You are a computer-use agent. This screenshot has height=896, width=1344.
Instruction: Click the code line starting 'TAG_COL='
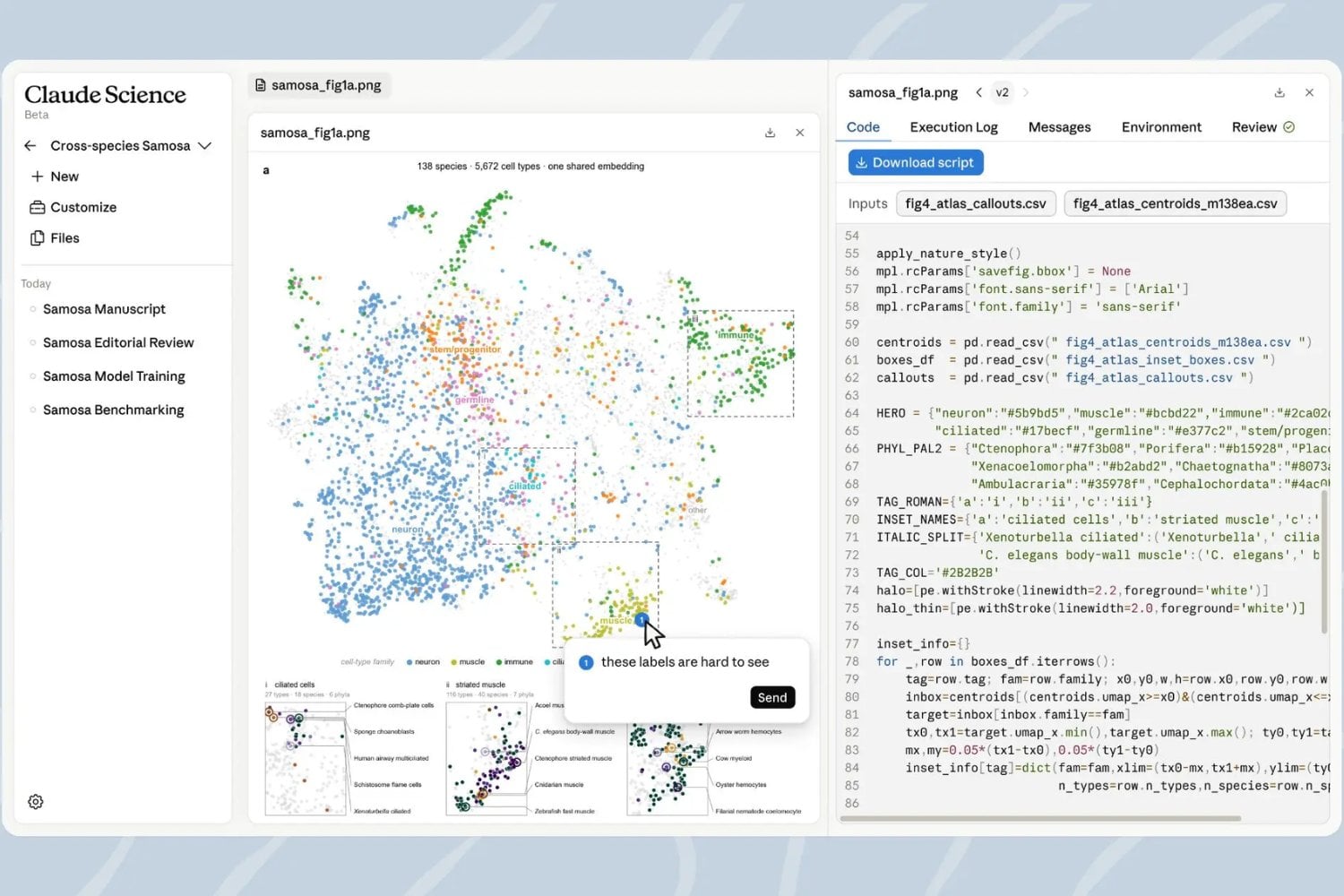click(x=937, y=573)
